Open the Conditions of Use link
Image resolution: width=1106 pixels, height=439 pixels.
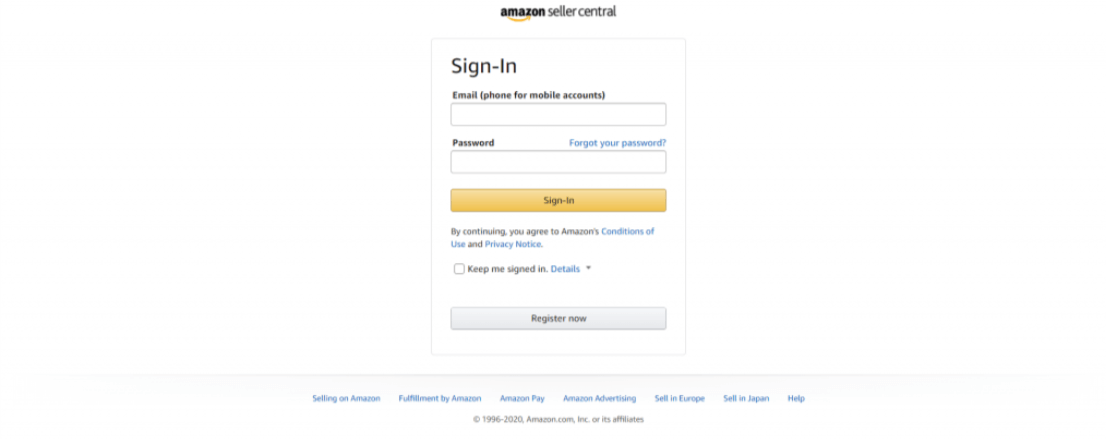(x=552, y=237)
